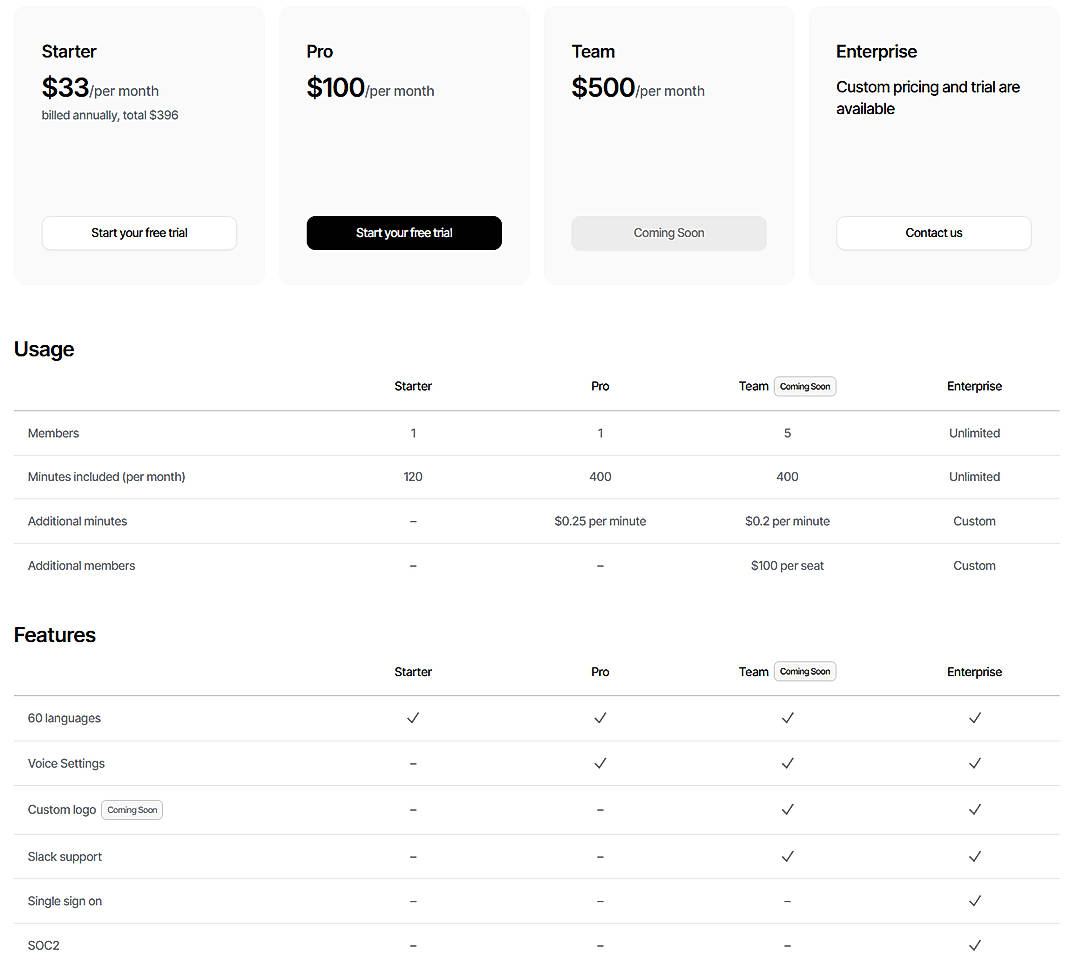
Task: Click the Features section heading
Action: (x=55, y=635)
